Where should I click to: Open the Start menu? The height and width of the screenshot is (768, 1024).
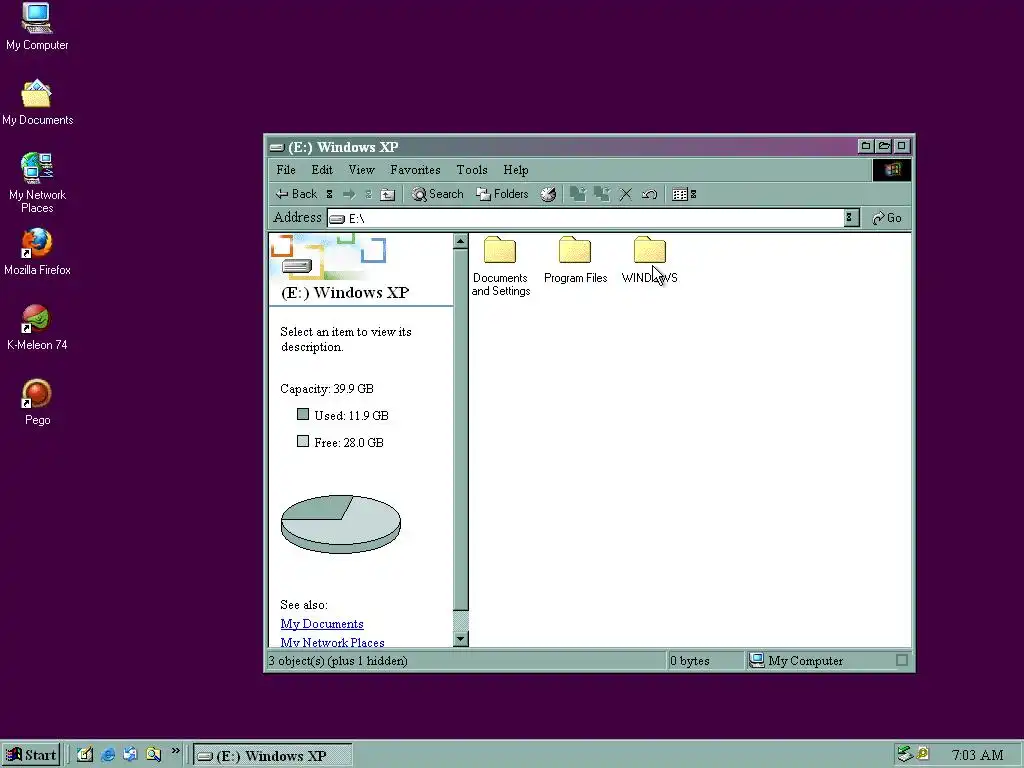tap(31, 756)
